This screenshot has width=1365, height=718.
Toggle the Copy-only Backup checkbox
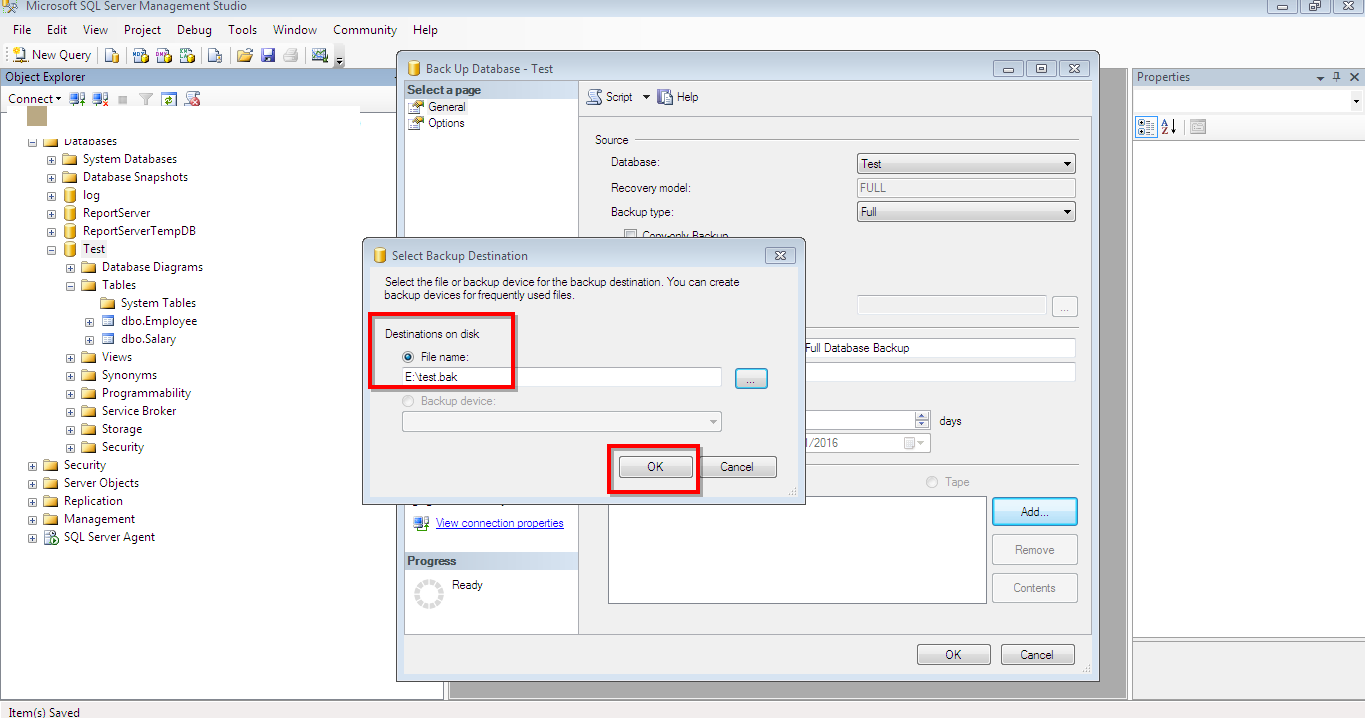coord(630,236)
